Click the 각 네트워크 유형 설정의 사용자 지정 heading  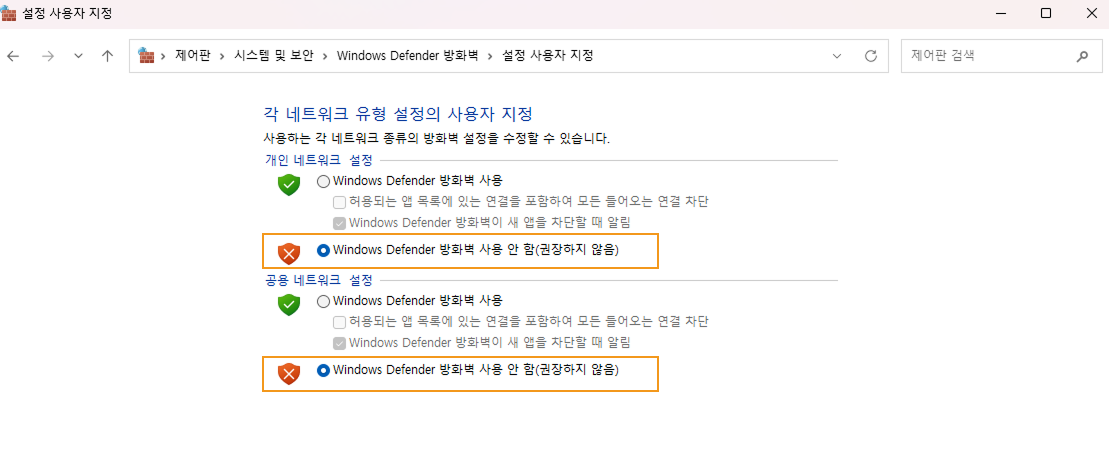(397, 113)
